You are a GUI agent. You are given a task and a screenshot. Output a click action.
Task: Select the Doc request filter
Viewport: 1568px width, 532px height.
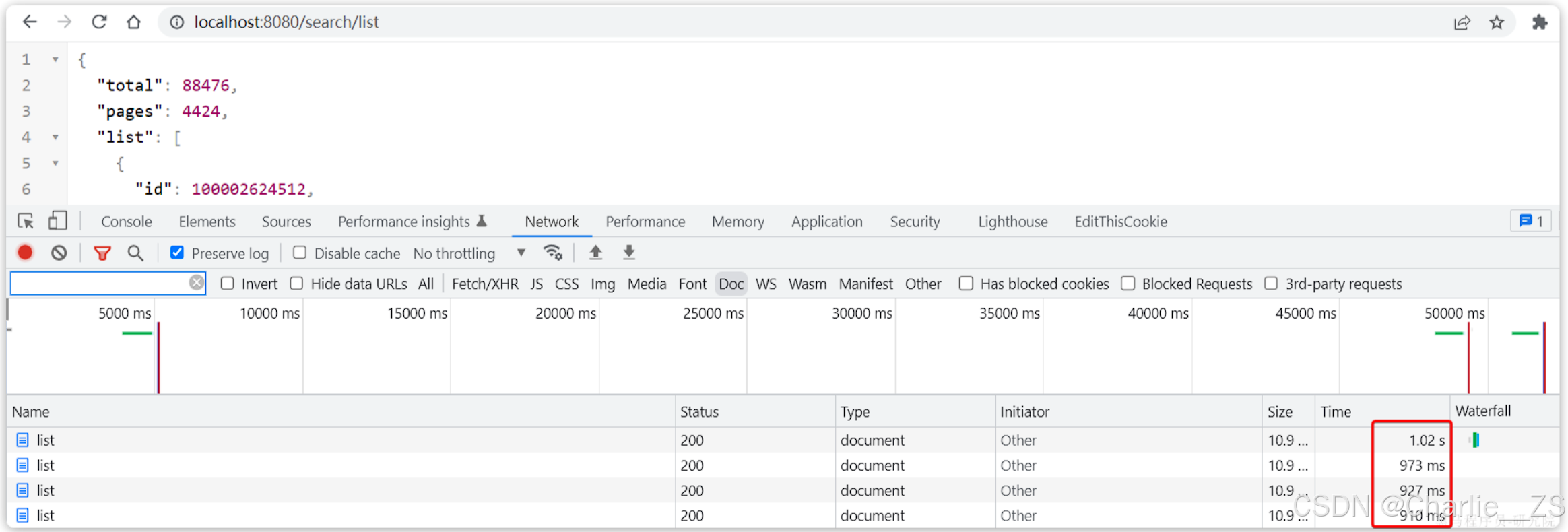(x=731, y=284)
